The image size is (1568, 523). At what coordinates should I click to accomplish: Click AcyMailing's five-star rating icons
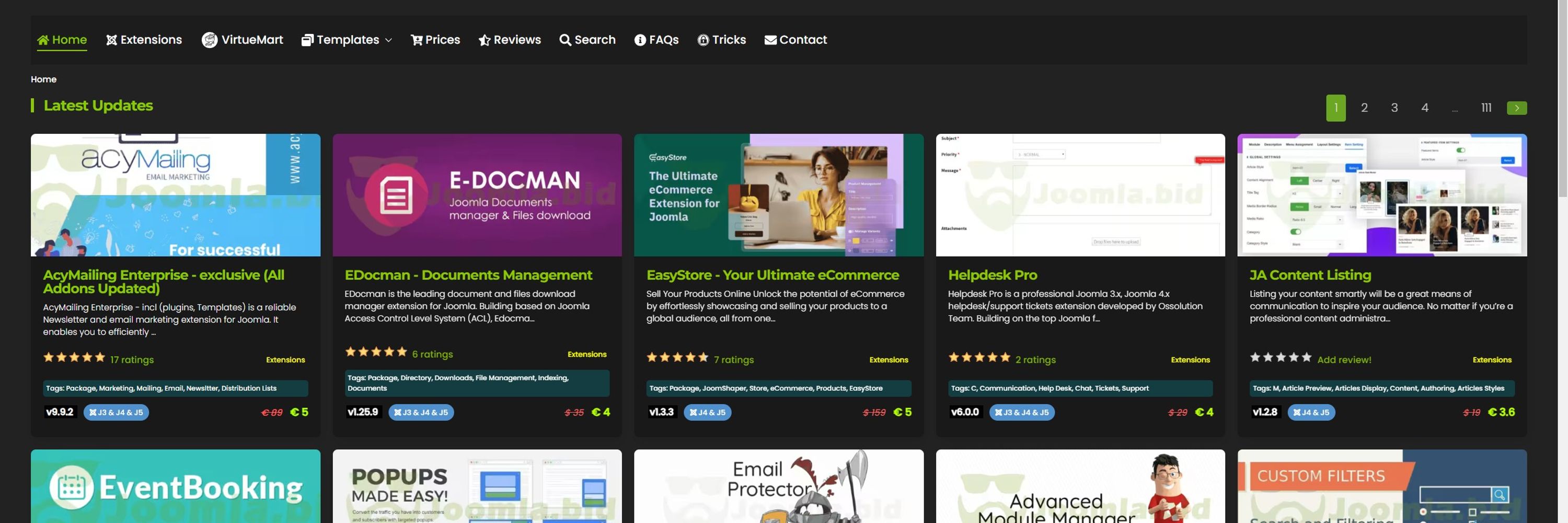74,357
